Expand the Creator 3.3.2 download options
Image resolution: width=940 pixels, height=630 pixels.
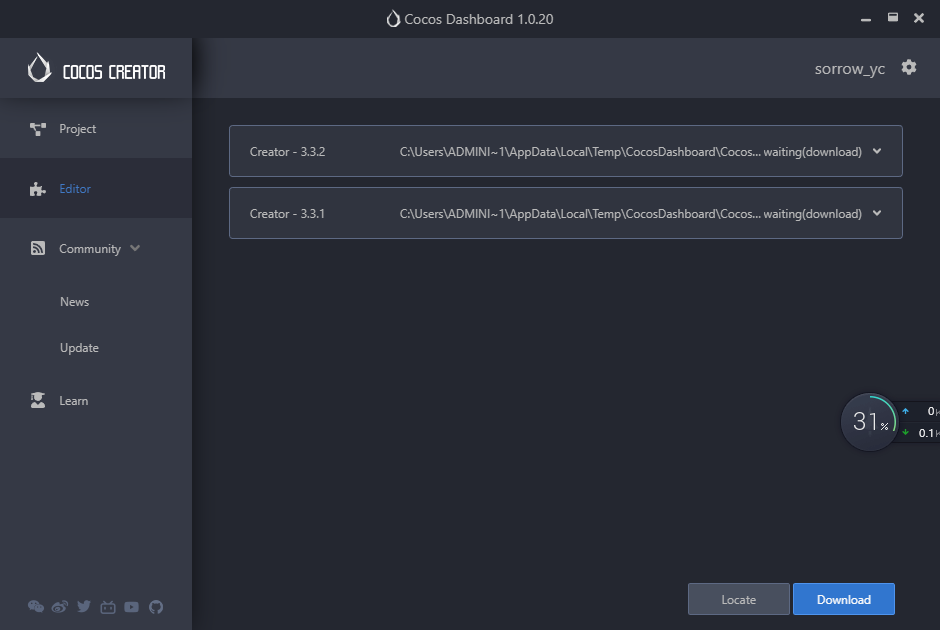click(x=877, y=151)
